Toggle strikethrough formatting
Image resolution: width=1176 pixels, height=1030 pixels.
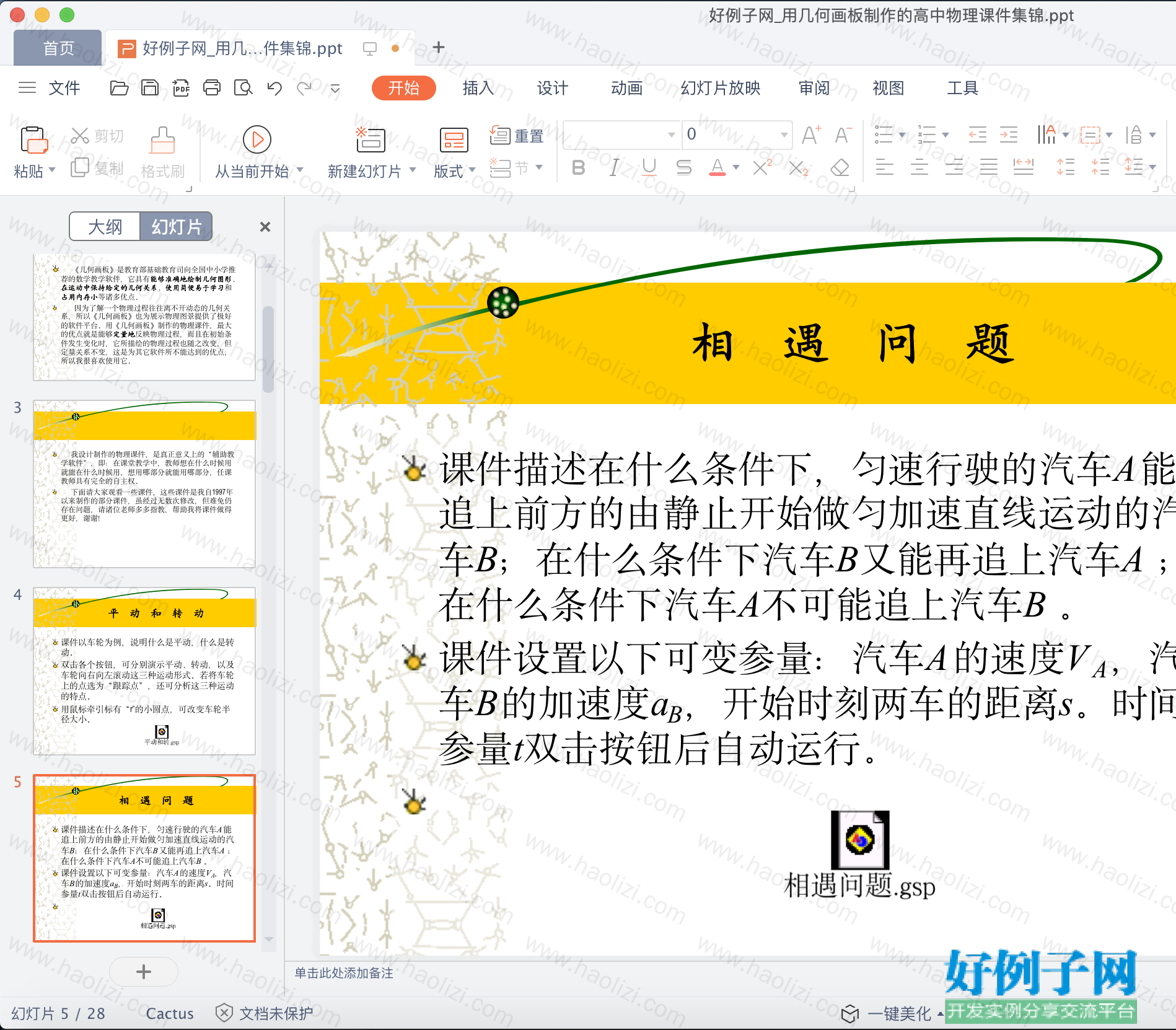pos(684,167)
